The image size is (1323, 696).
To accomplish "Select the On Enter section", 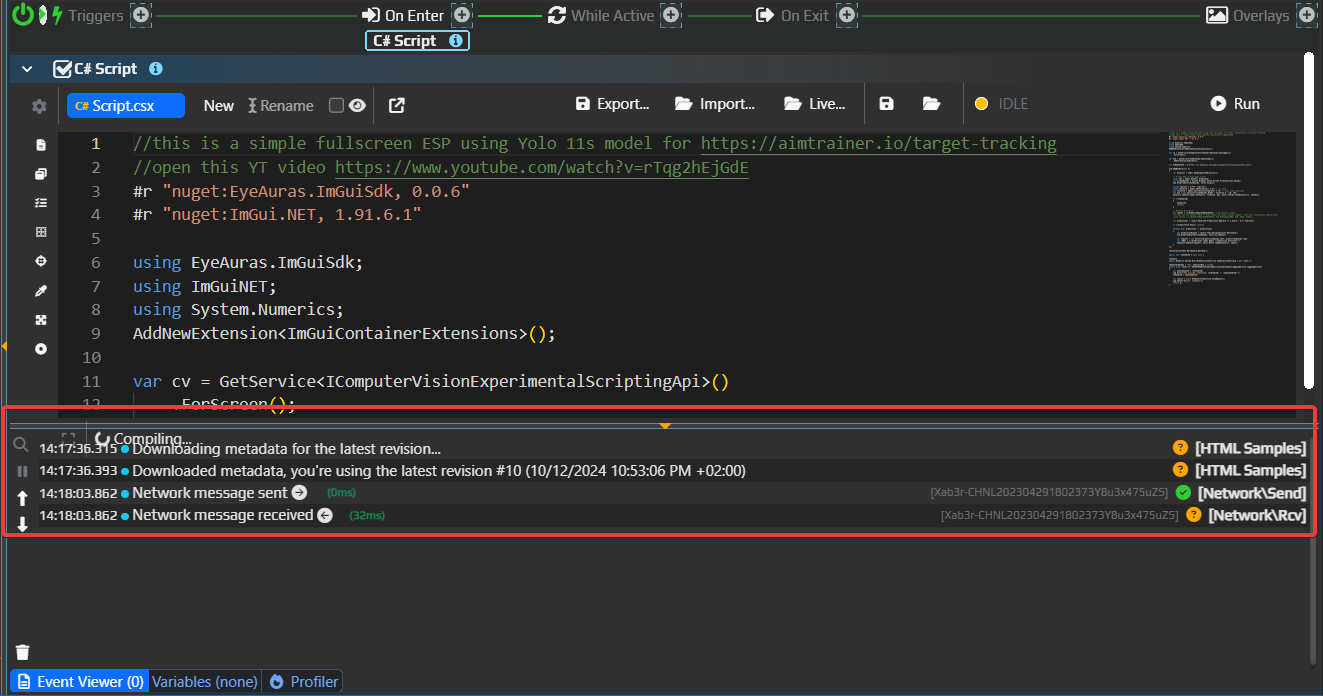I will click(403, 16).
